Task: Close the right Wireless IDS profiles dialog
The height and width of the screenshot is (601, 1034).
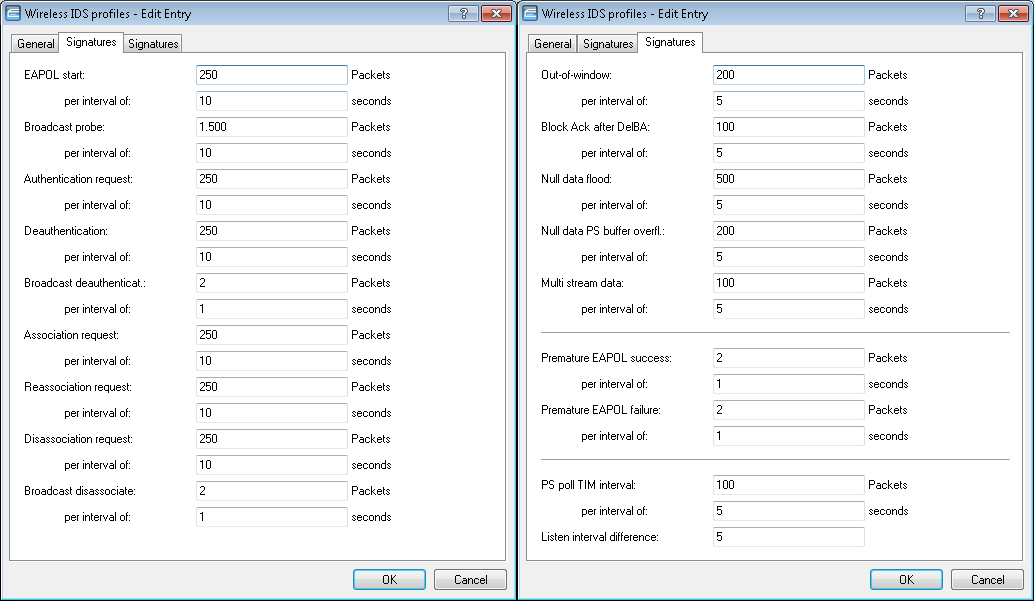Action: pyautogui.click(x=1012, y=13)
